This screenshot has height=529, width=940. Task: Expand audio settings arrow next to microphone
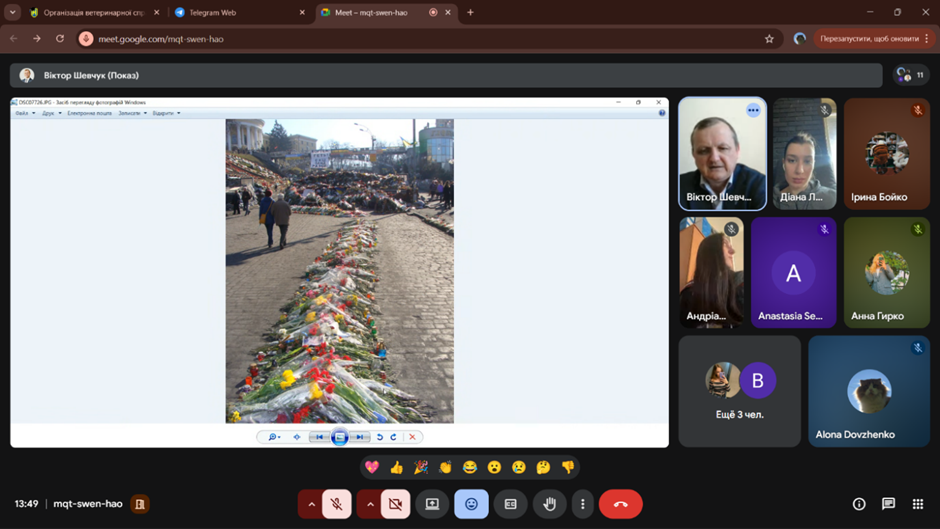tap(311, 504)
